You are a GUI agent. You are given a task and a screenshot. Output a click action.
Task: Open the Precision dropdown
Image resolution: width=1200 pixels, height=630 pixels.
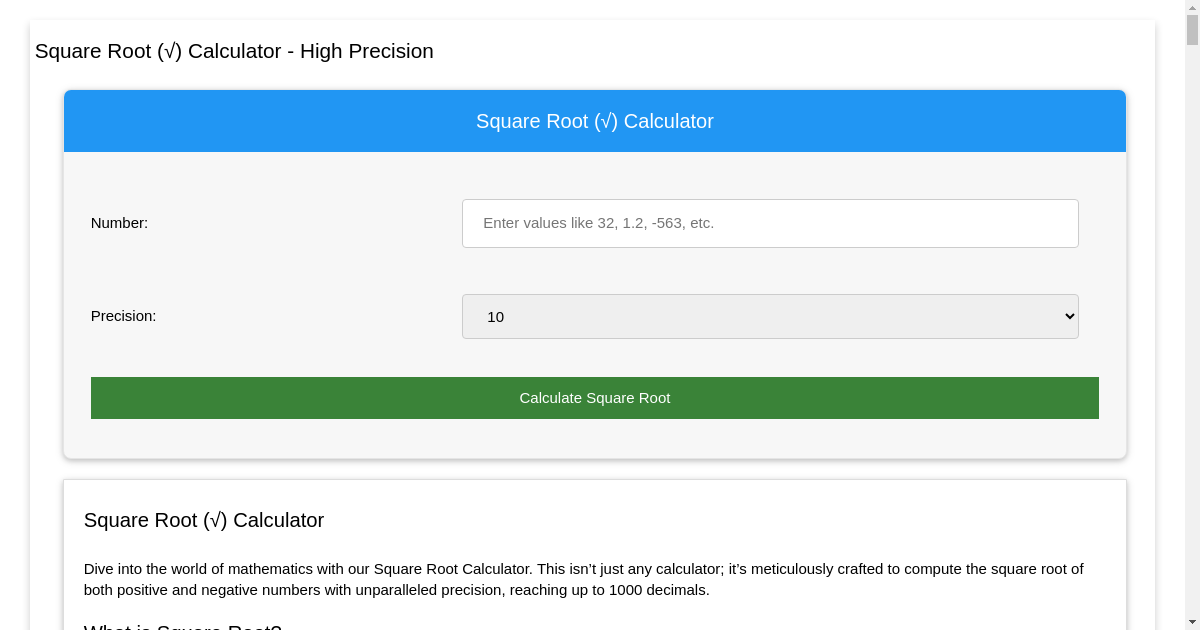770,316
